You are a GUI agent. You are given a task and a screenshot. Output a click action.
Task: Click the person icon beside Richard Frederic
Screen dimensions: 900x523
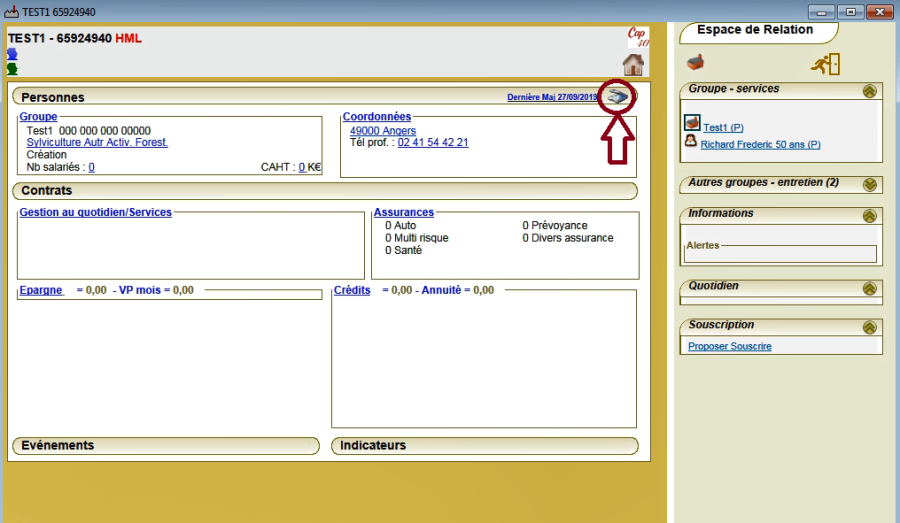coord(691,142)
